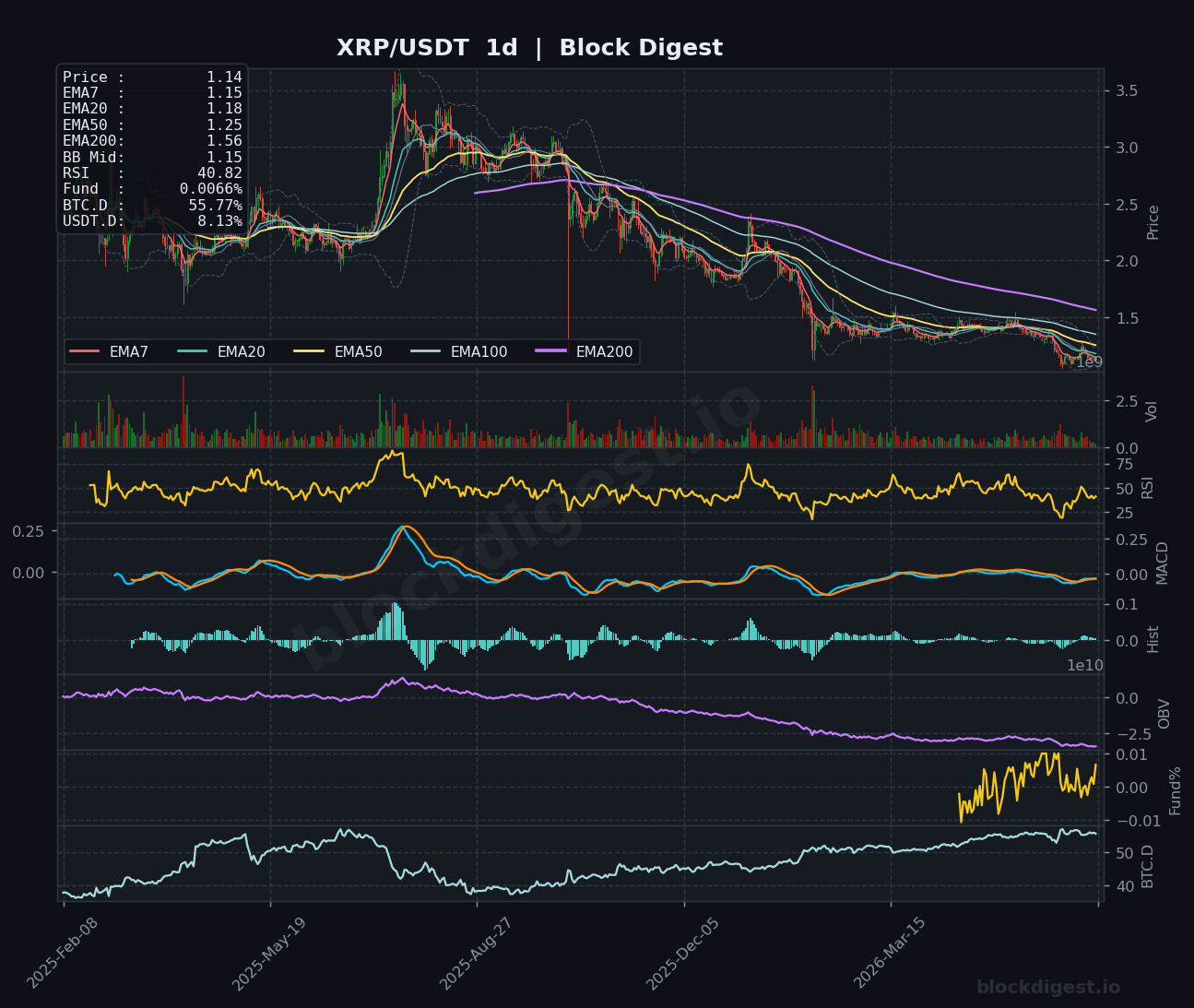Click the EMA50 legend entry
Screen dimensions: 1194x1008
(x=337, y=351)
